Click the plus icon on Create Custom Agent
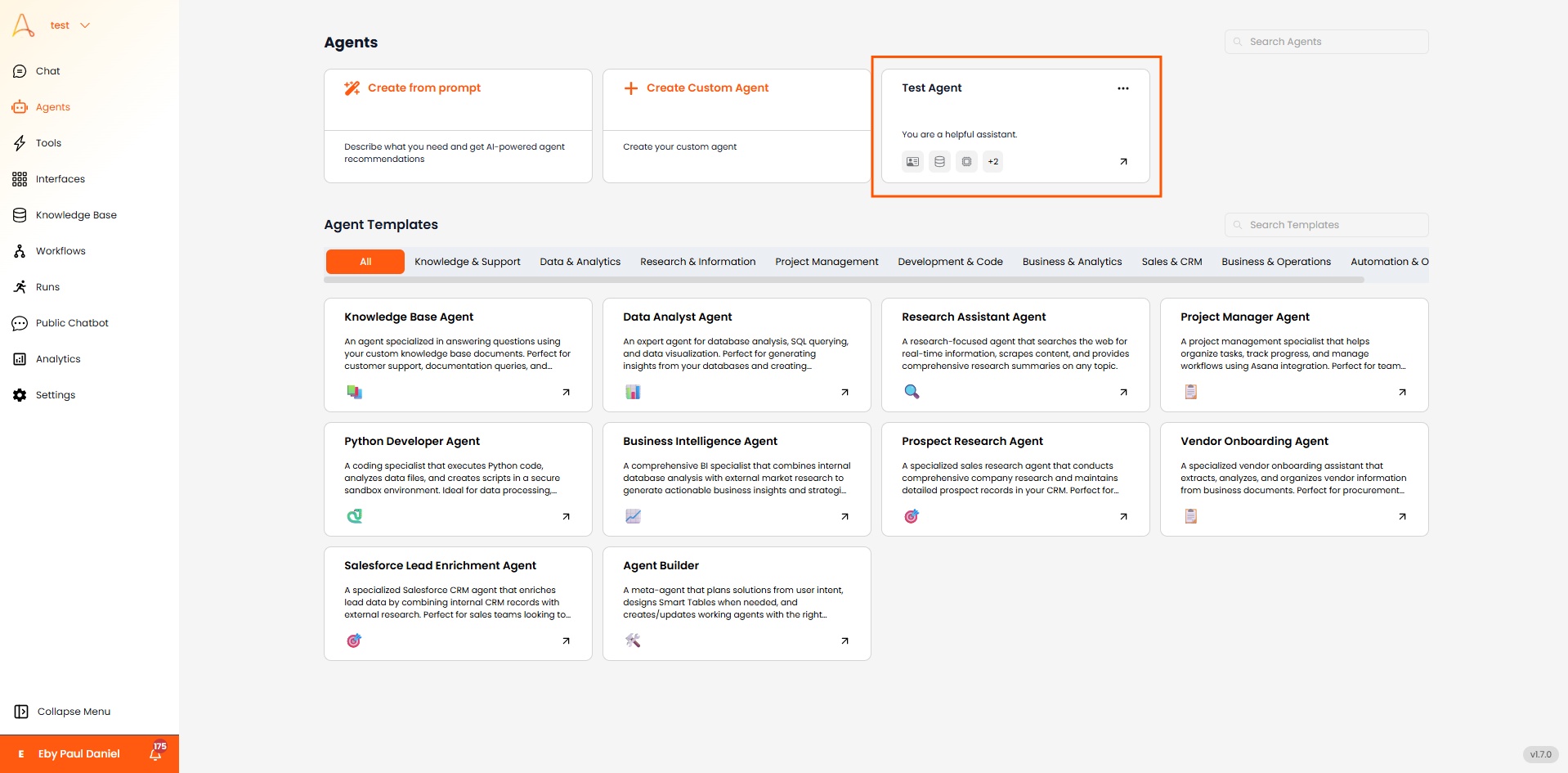 point(631,88)
